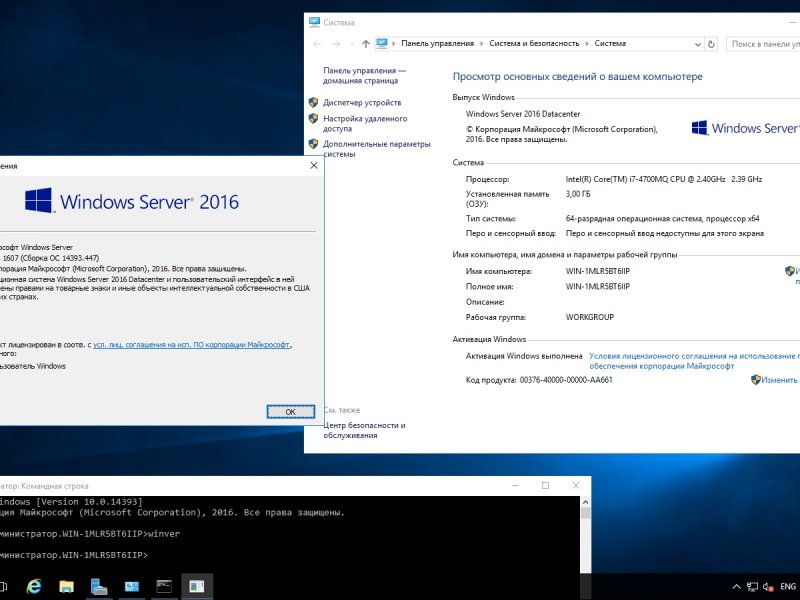Open the network tray icon
The image size is (800, 600).
pos(752,587)
